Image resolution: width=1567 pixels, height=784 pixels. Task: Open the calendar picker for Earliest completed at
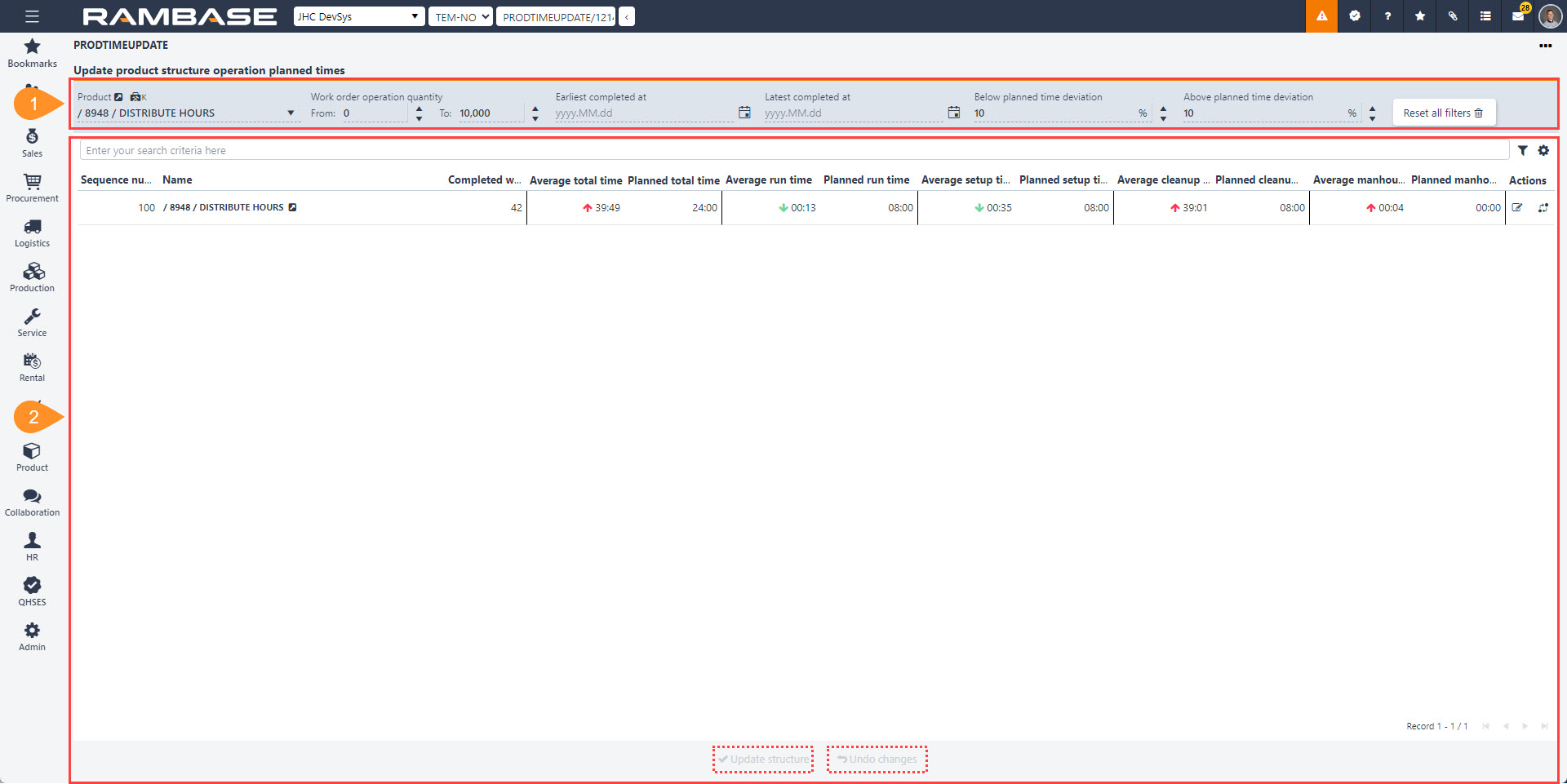[x=744, y=113]
